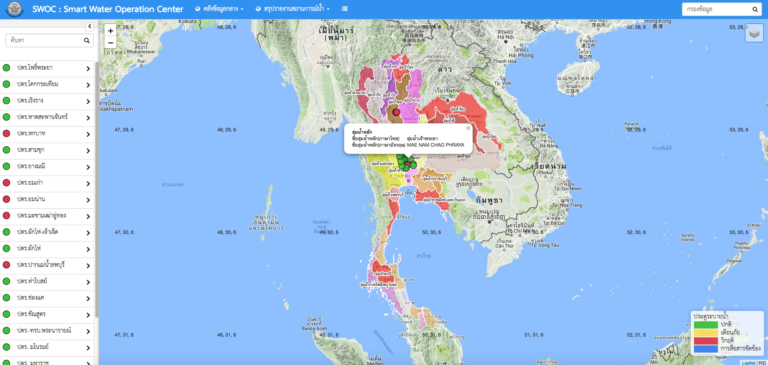Screen dimensions: 768x365
Task: Click the red station marker on map
Action: coord(396,112)
